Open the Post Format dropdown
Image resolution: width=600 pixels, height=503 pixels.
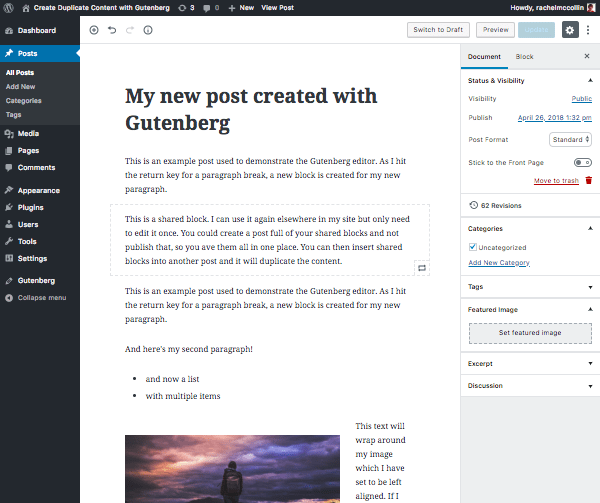pos(571,140)
